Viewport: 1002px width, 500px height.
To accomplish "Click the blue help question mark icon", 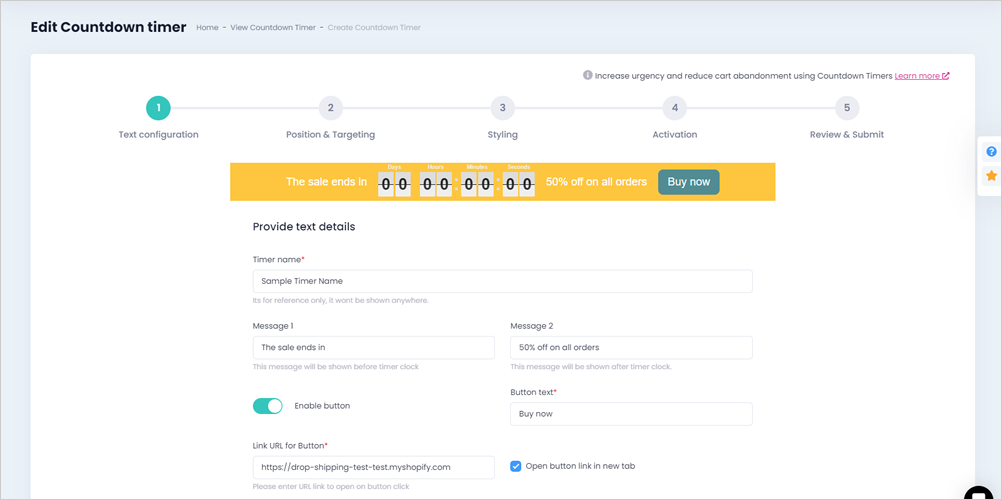I will click(991, 152).
